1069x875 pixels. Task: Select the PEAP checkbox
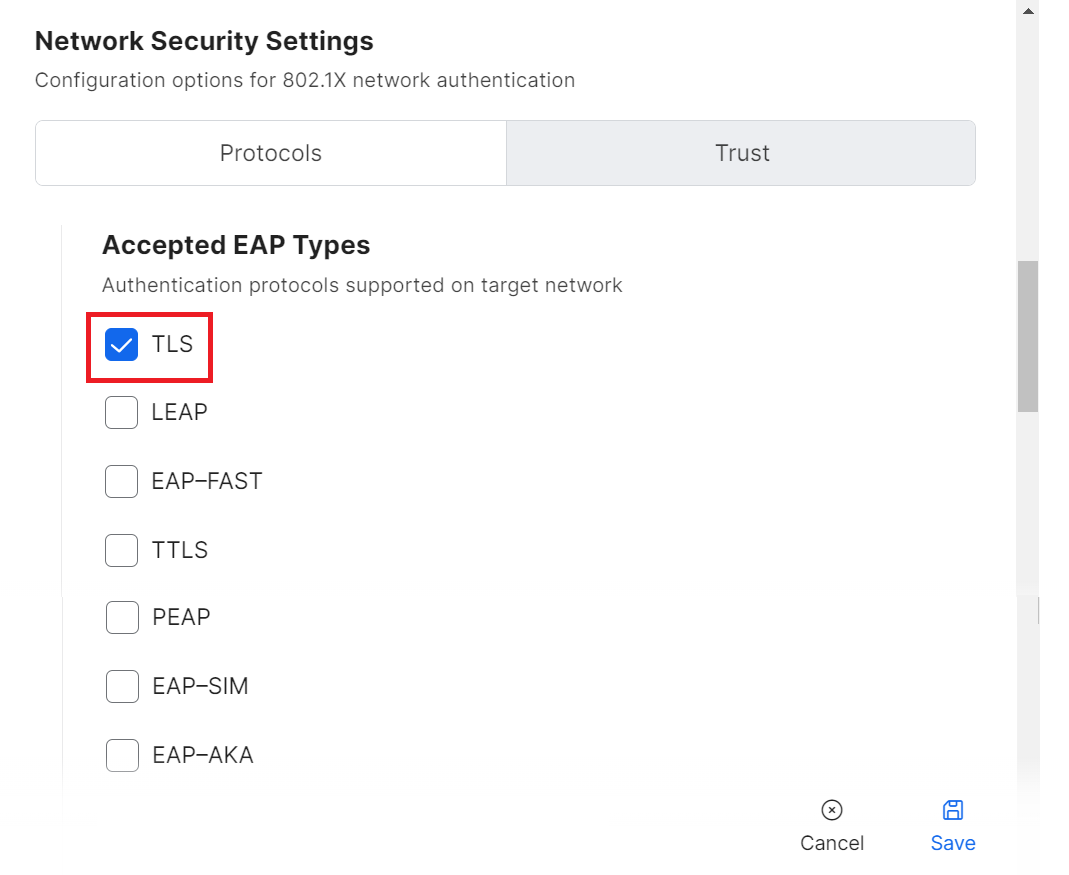(122, 617)
